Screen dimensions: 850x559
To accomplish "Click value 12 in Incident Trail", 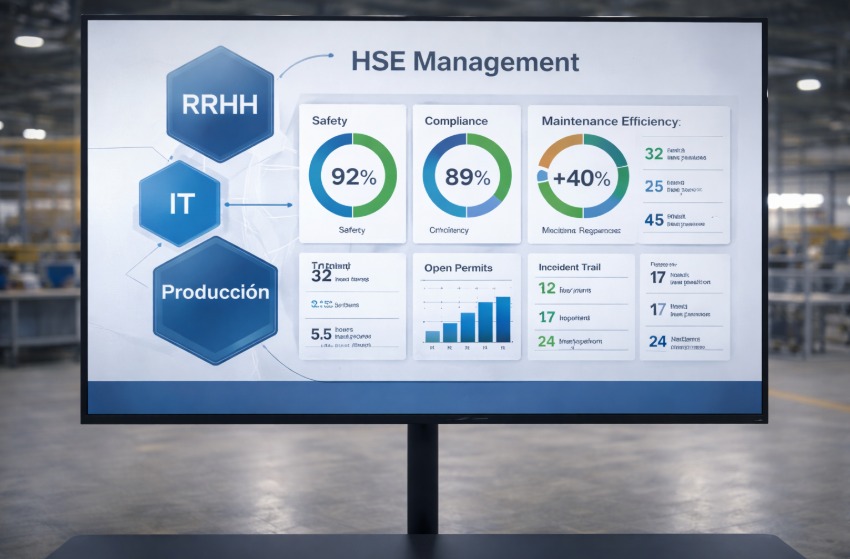I will (x=546, y=288).
